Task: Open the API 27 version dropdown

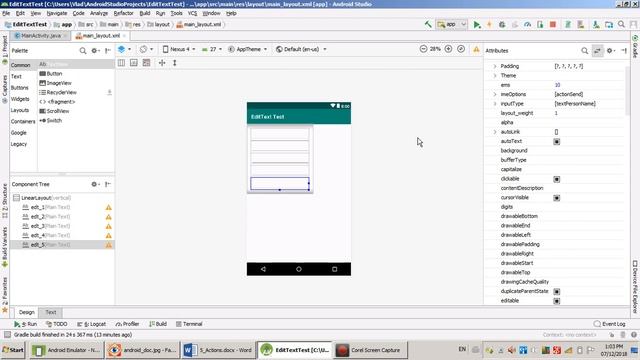Action: [x=212, y=49]
